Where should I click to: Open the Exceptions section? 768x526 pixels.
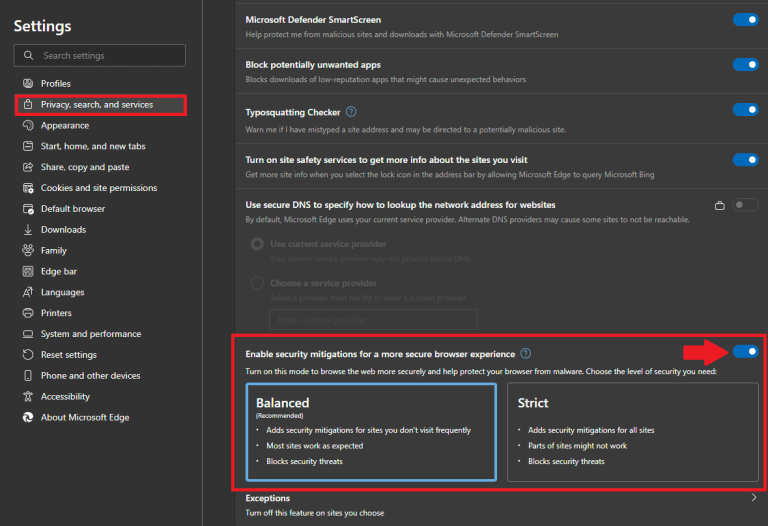point(502,505)
